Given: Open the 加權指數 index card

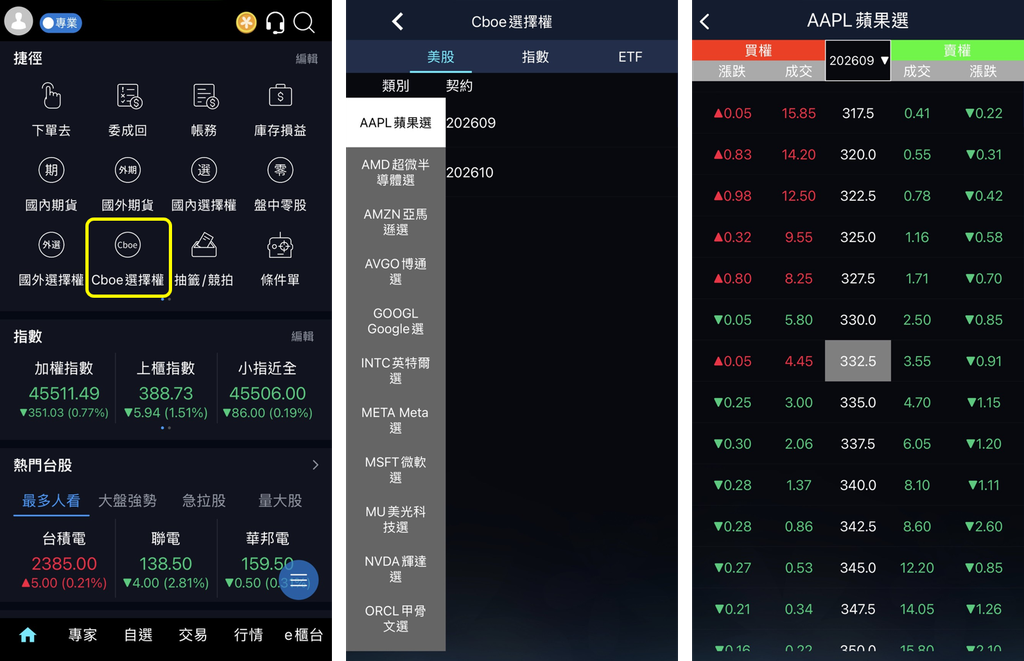Looking at the screenshot, I should click(x=64, y=390).
